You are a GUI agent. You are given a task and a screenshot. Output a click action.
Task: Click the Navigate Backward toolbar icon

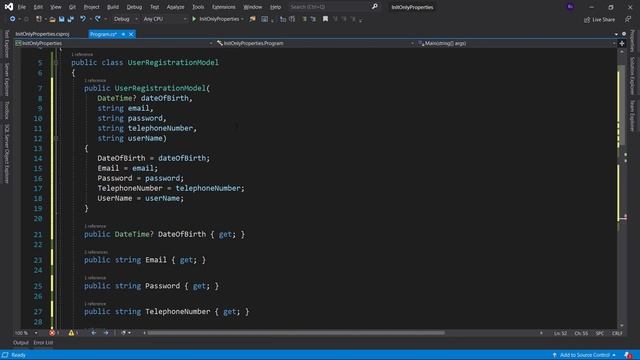12,19
